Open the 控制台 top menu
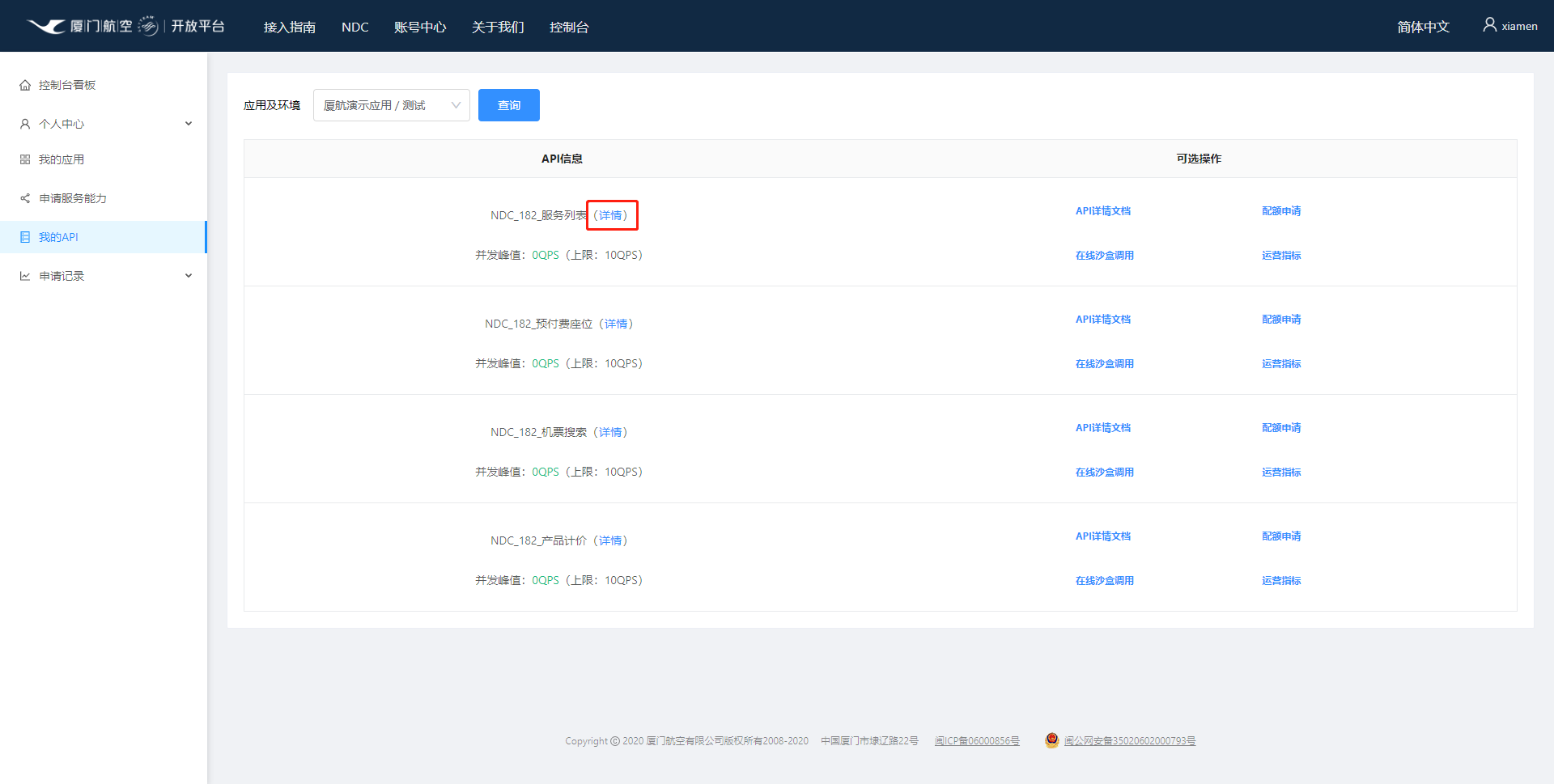Screen dimensions: 1554x784 pos(569,27)
